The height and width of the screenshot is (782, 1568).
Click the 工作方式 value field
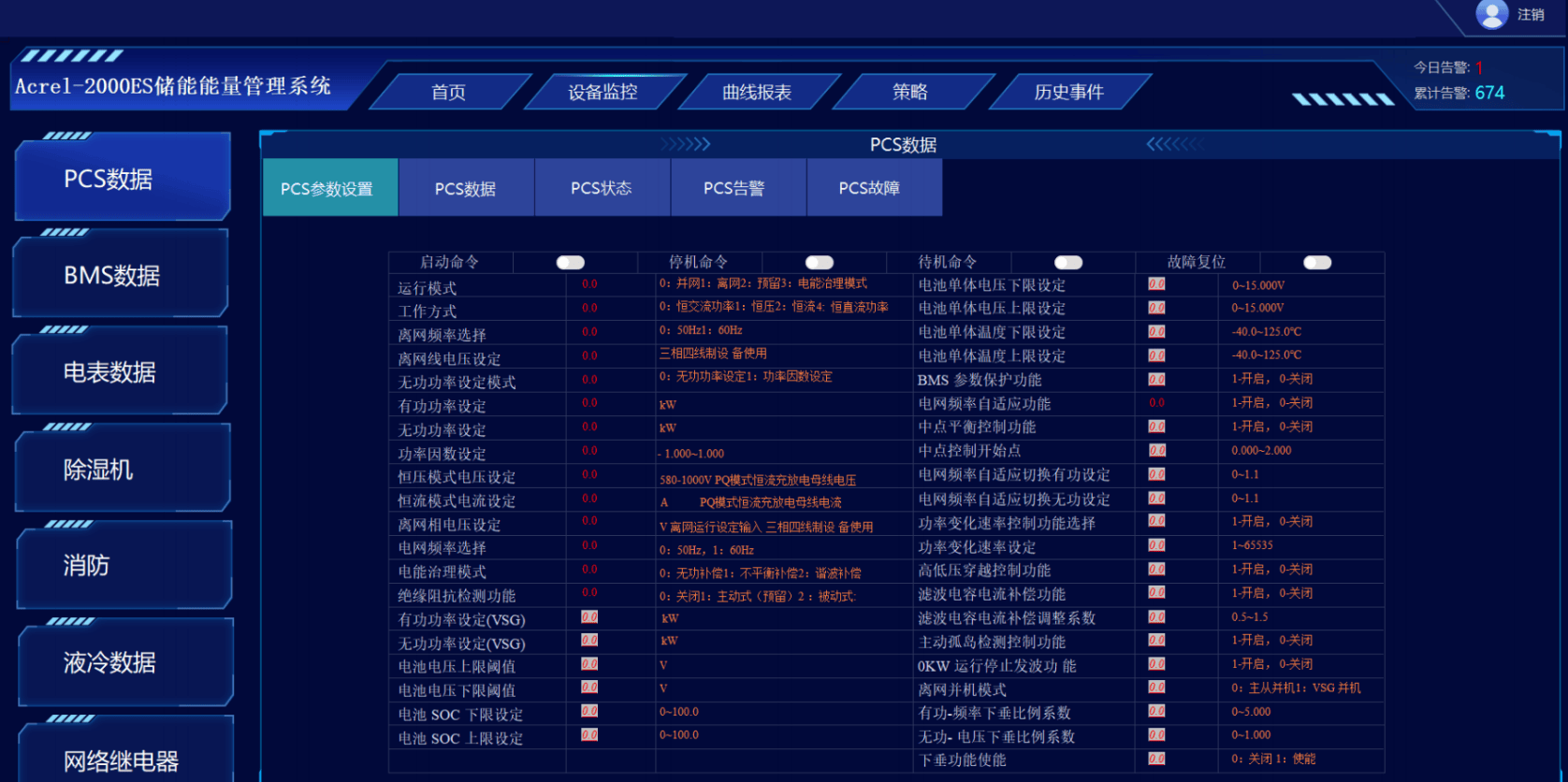589,308
